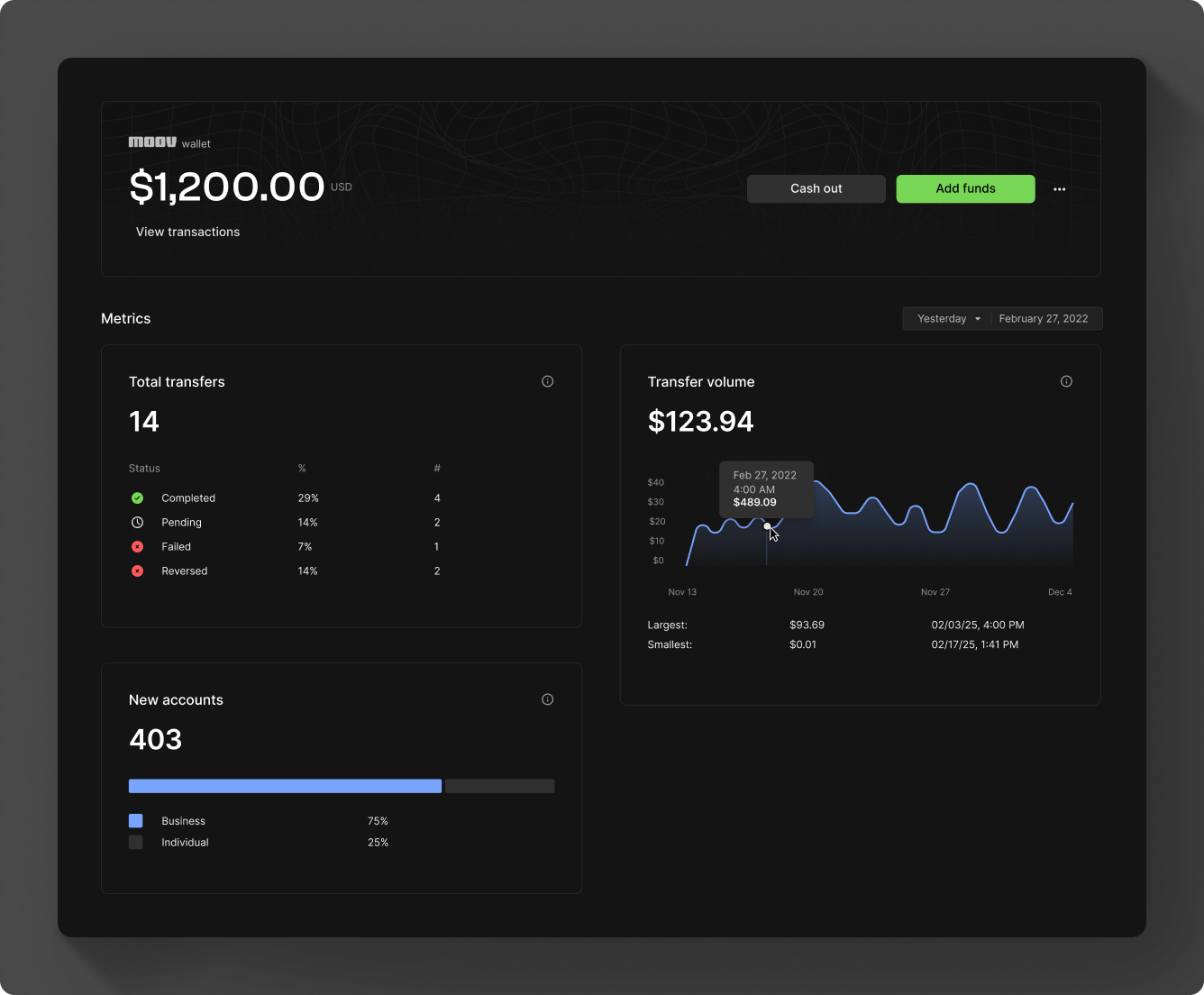This screenshot has height=995, width=1204.
Task: Click the Total transfers count 14
Action: tap(144, 422)
